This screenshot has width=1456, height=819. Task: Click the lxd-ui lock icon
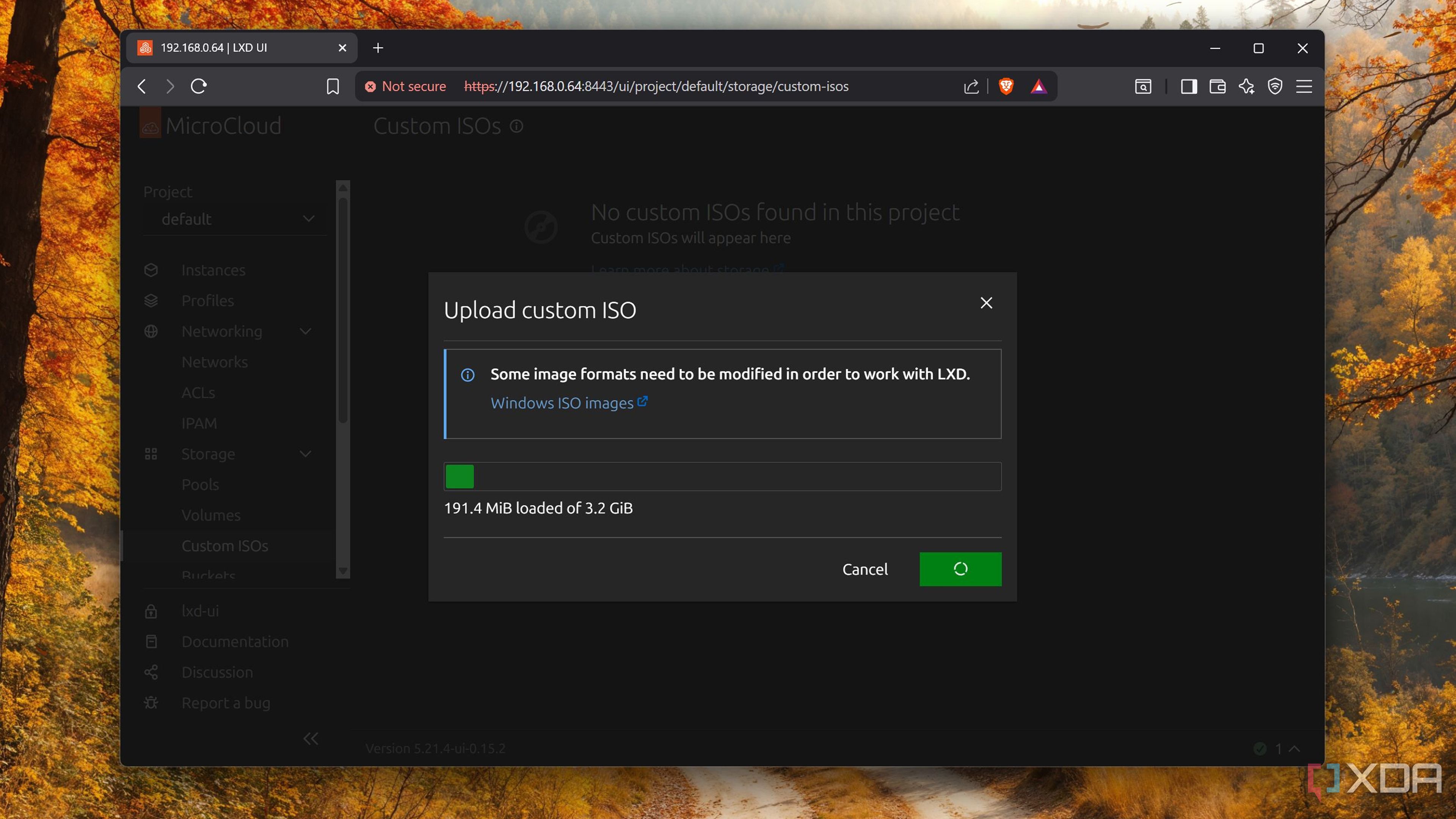pos(151,611)
